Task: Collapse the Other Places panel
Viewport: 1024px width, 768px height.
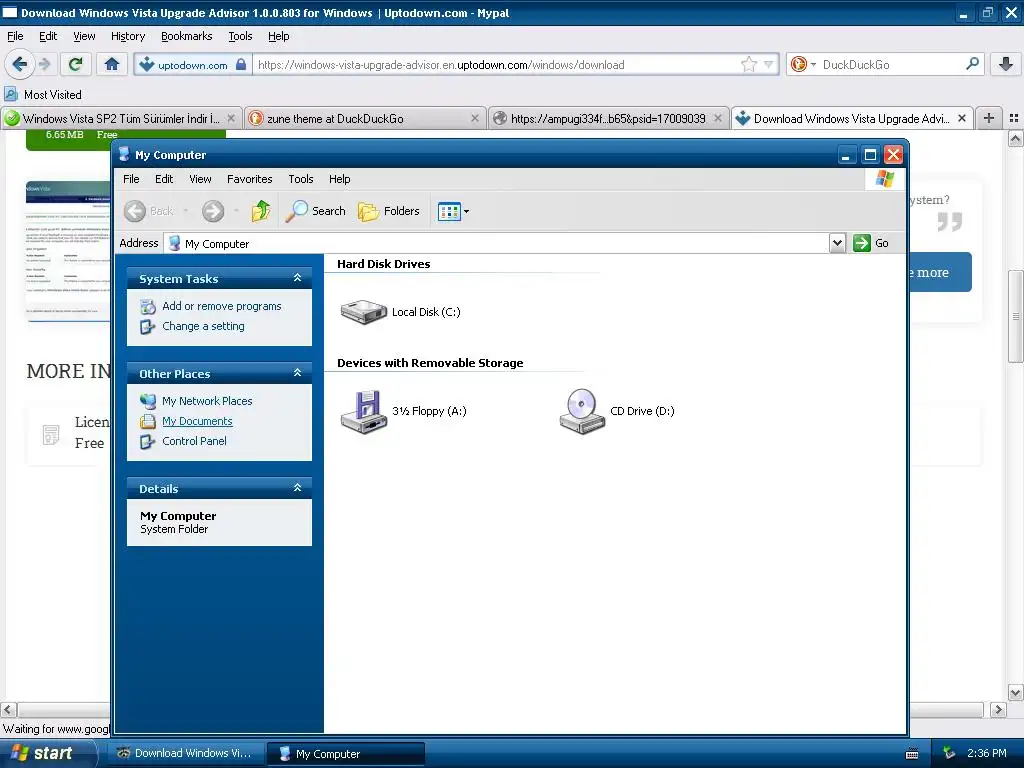Action: point(297,373)
